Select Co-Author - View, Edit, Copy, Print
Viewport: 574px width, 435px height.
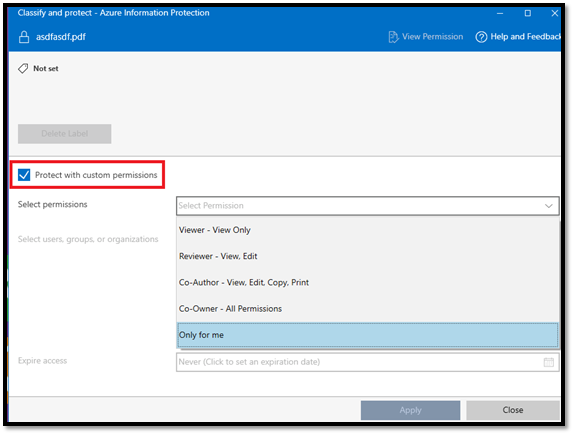point(368,283)
